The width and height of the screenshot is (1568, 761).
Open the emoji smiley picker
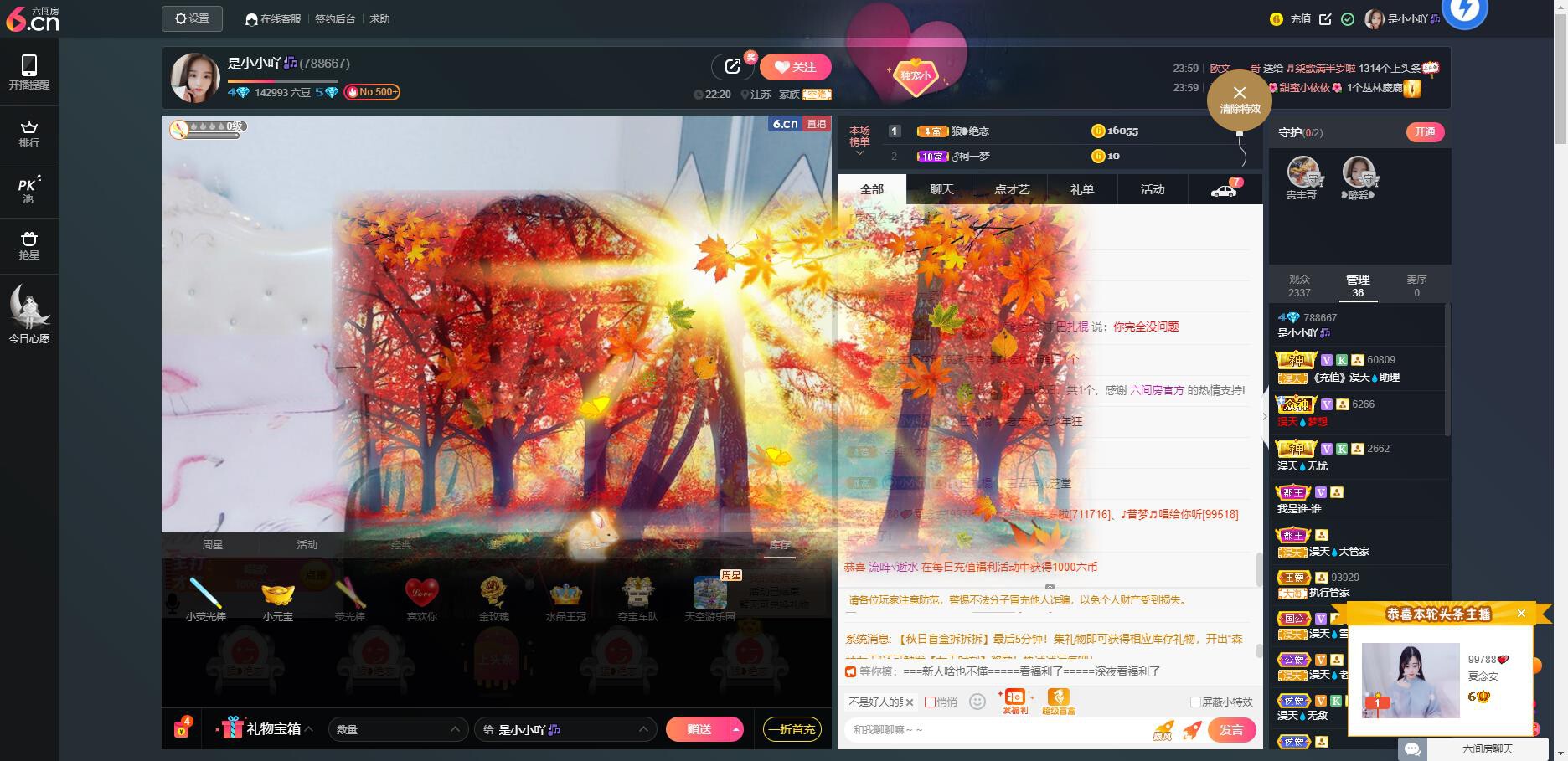(977, 702)
